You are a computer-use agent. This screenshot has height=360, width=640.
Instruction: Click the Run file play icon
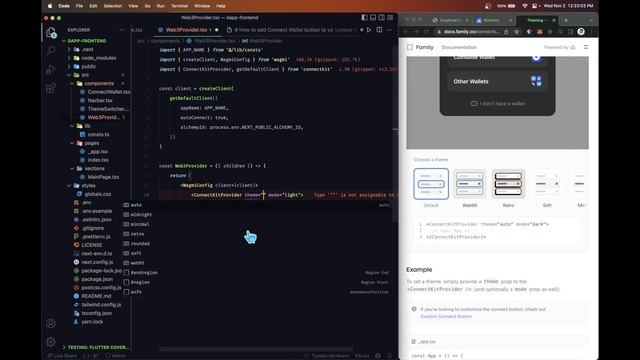[369, 30]
